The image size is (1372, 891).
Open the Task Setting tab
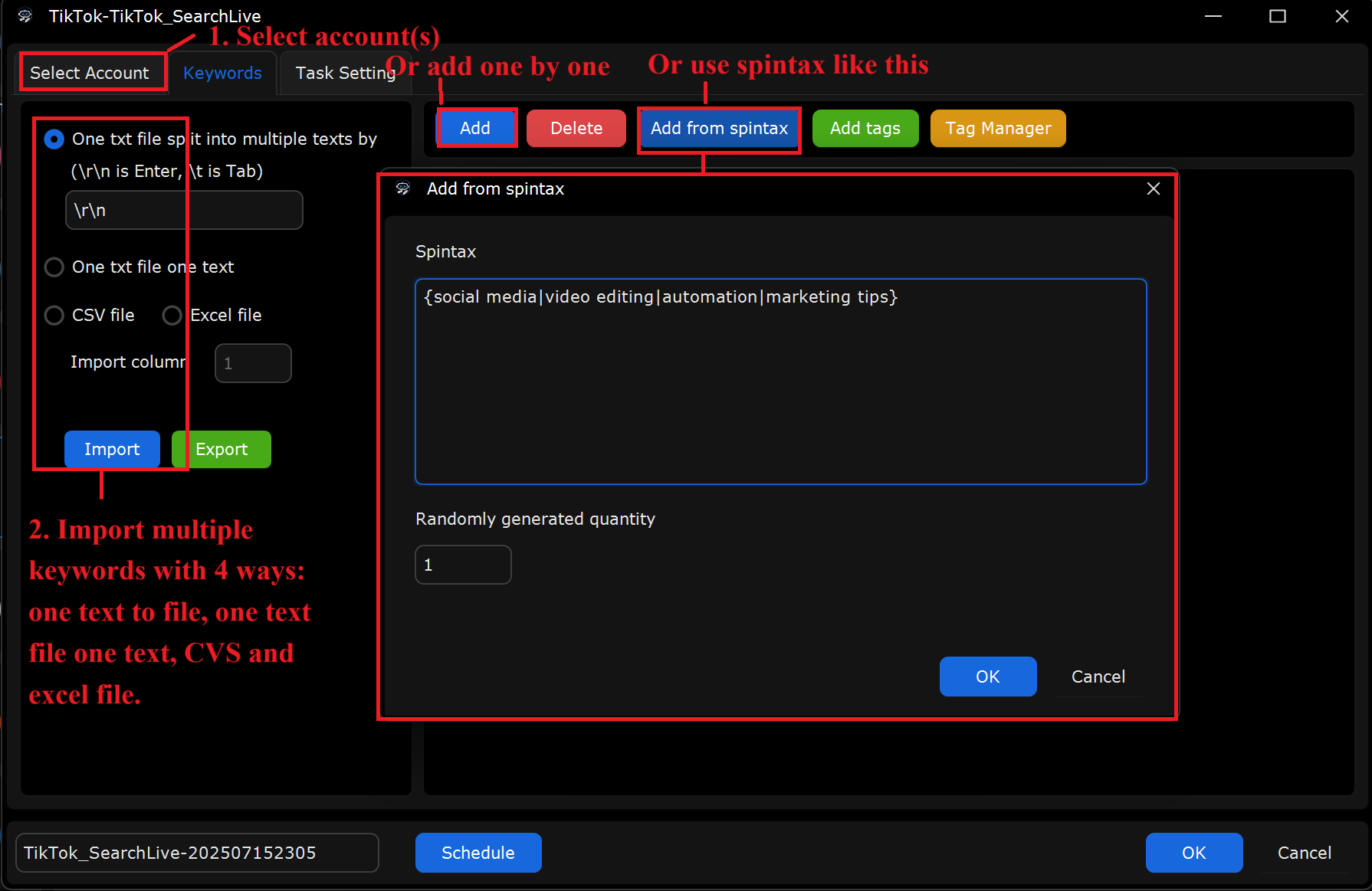[x=345, y=73]
